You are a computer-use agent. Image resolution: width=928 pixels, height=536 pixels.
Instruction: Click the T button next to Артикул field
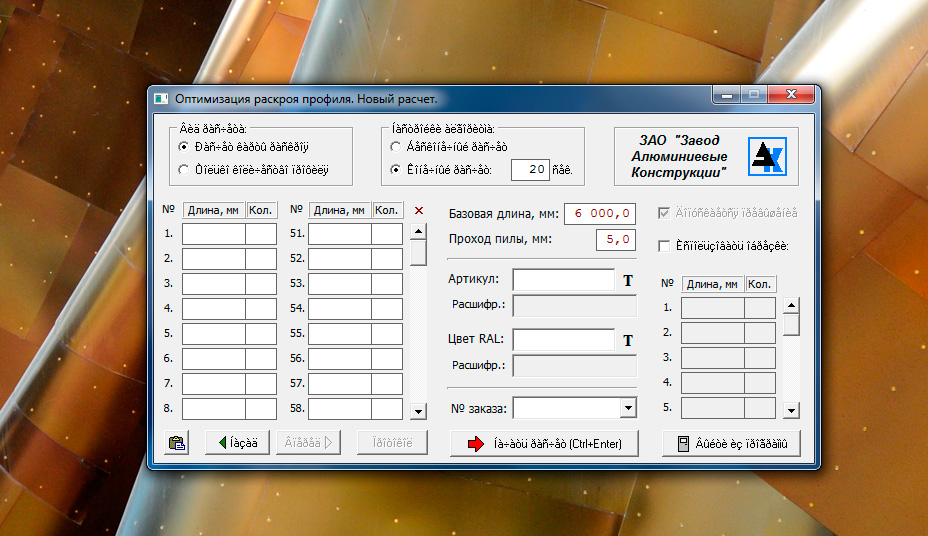(628, 280)
